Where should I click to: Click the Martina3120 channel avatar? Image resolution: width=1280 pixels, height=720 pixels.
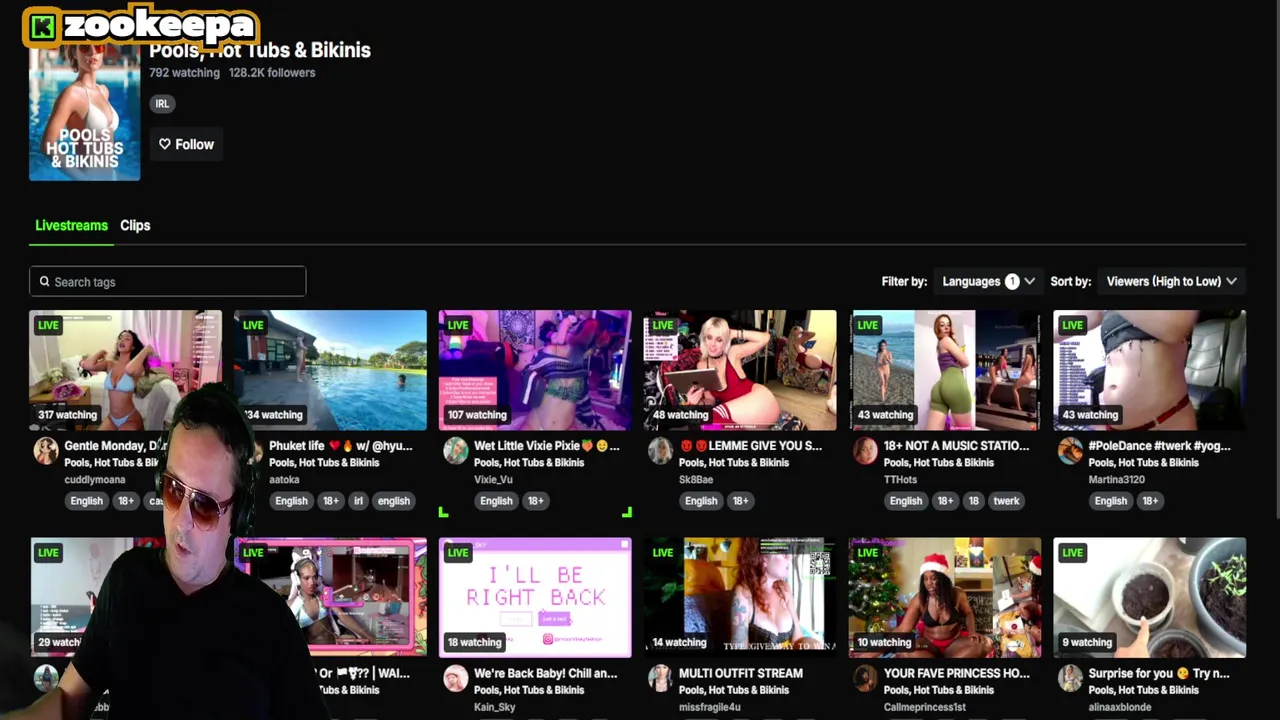point(1071,450)
